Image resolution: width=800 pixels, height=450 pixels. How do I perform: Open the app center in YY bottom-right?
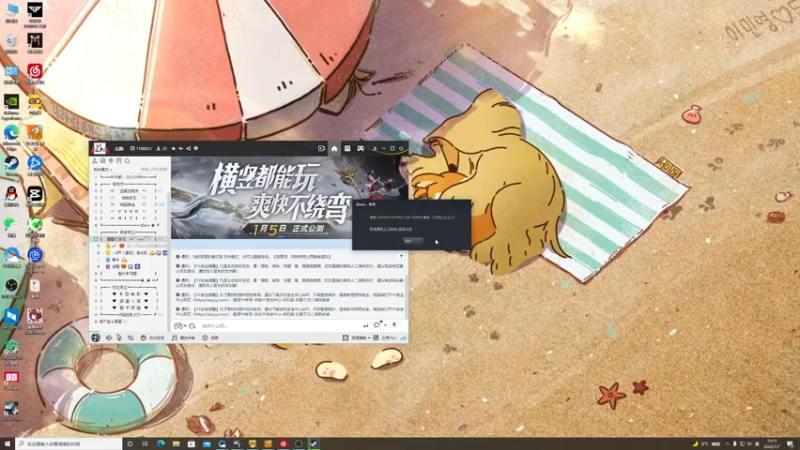(385, 338)
